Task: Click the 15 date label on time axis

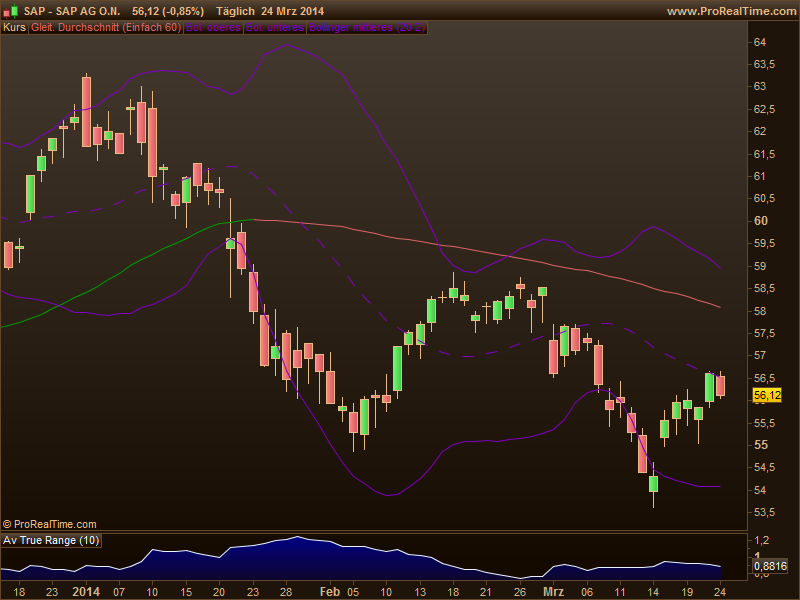Action: point(186,592)
